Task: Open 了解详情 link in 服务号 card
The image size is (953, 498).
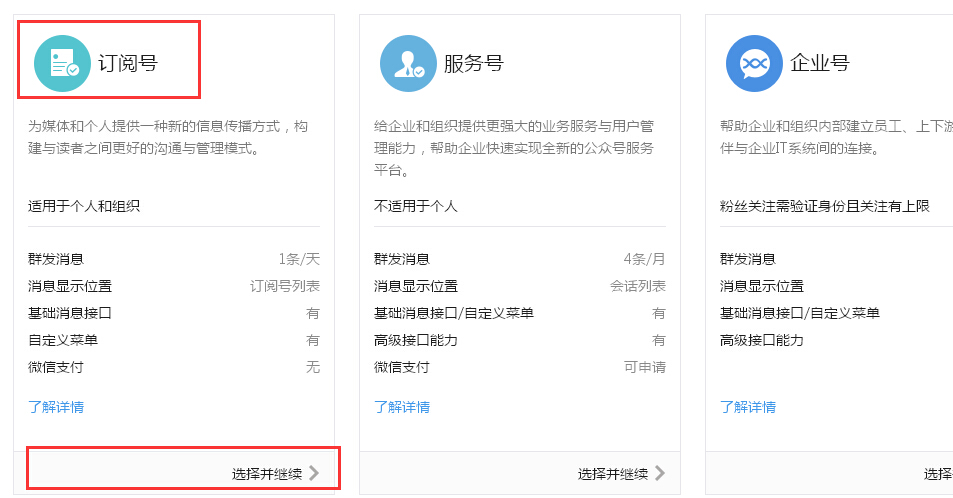Action: click(x=402, y=407)
